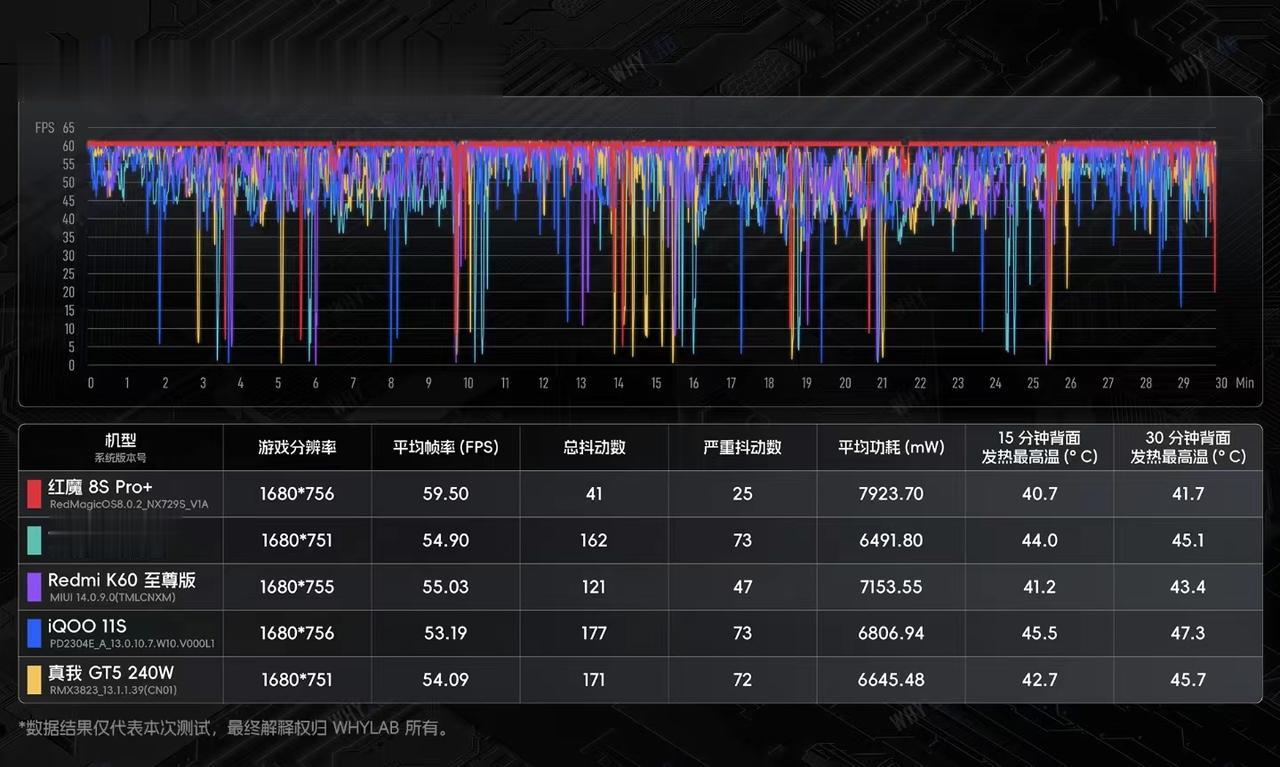Image resolution: width=1280 pixels, height=767 pixels.
Task: Select the 总抖动数 column header
Action: [x=594, y=447]
